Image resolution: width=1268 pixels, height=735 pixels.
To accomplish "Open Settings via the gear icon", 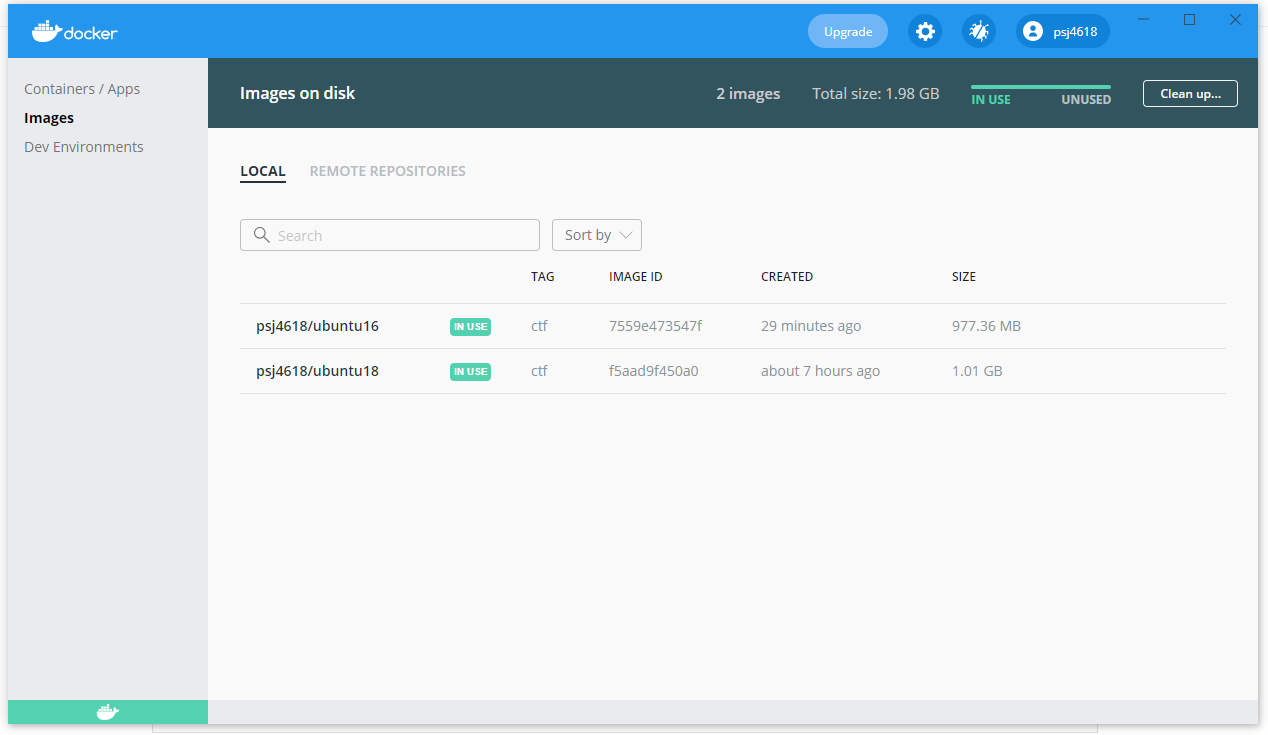I will pos(925,31).
